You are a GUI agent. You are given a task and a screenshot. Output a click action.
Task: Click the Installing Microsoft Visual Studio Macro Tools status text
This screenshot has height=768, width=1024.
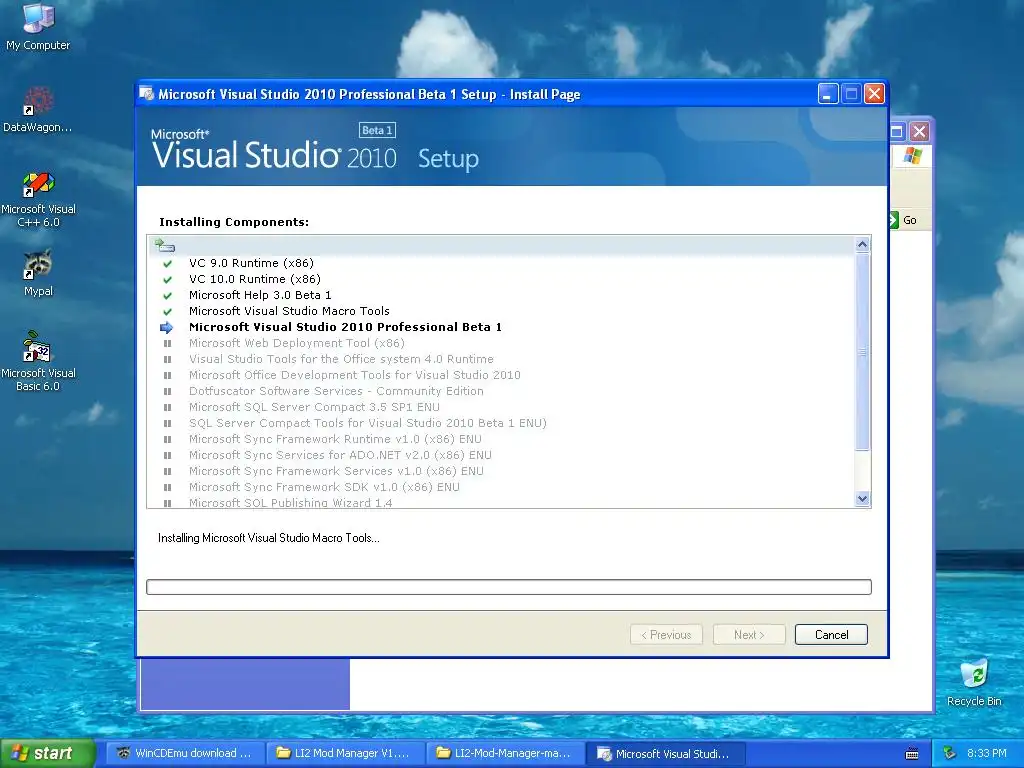coord(268,538)
